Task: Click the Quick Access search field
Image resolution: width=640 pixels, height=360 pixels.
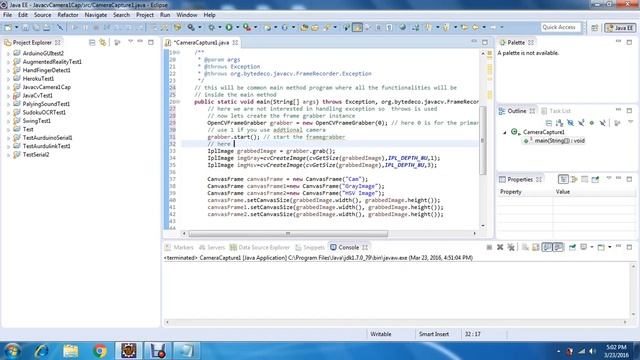Action: click(x=560, y=27)
